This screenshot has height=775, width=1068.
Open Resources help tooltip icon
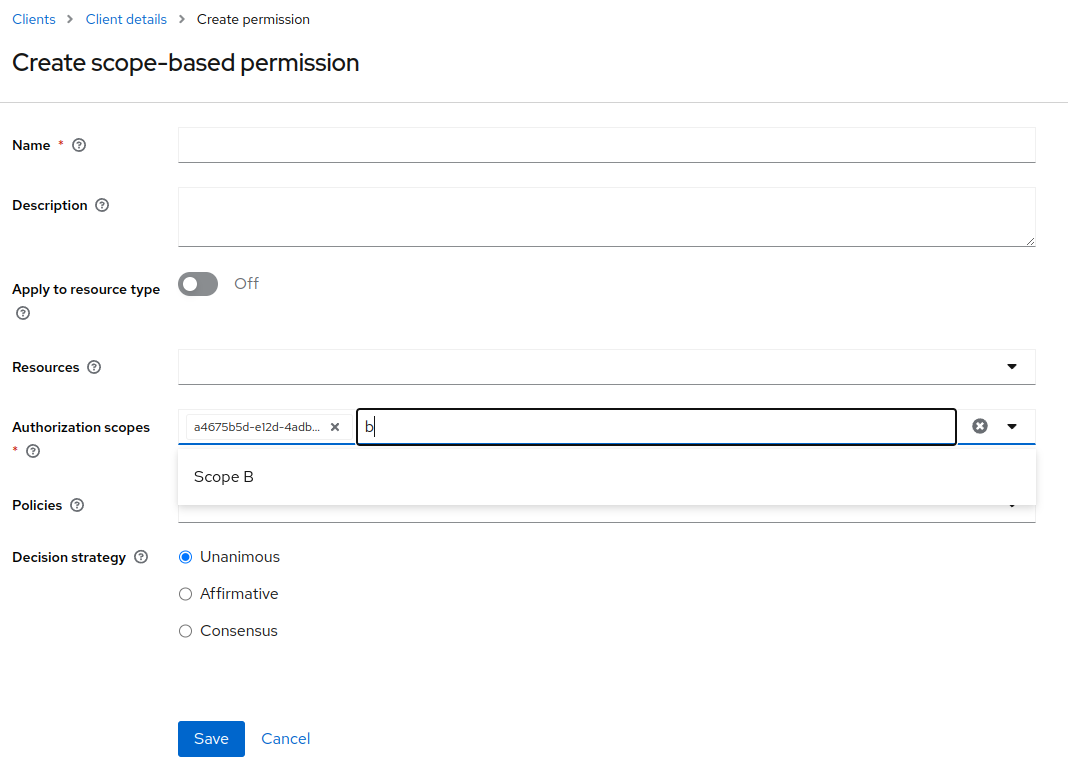click(94, 367)
